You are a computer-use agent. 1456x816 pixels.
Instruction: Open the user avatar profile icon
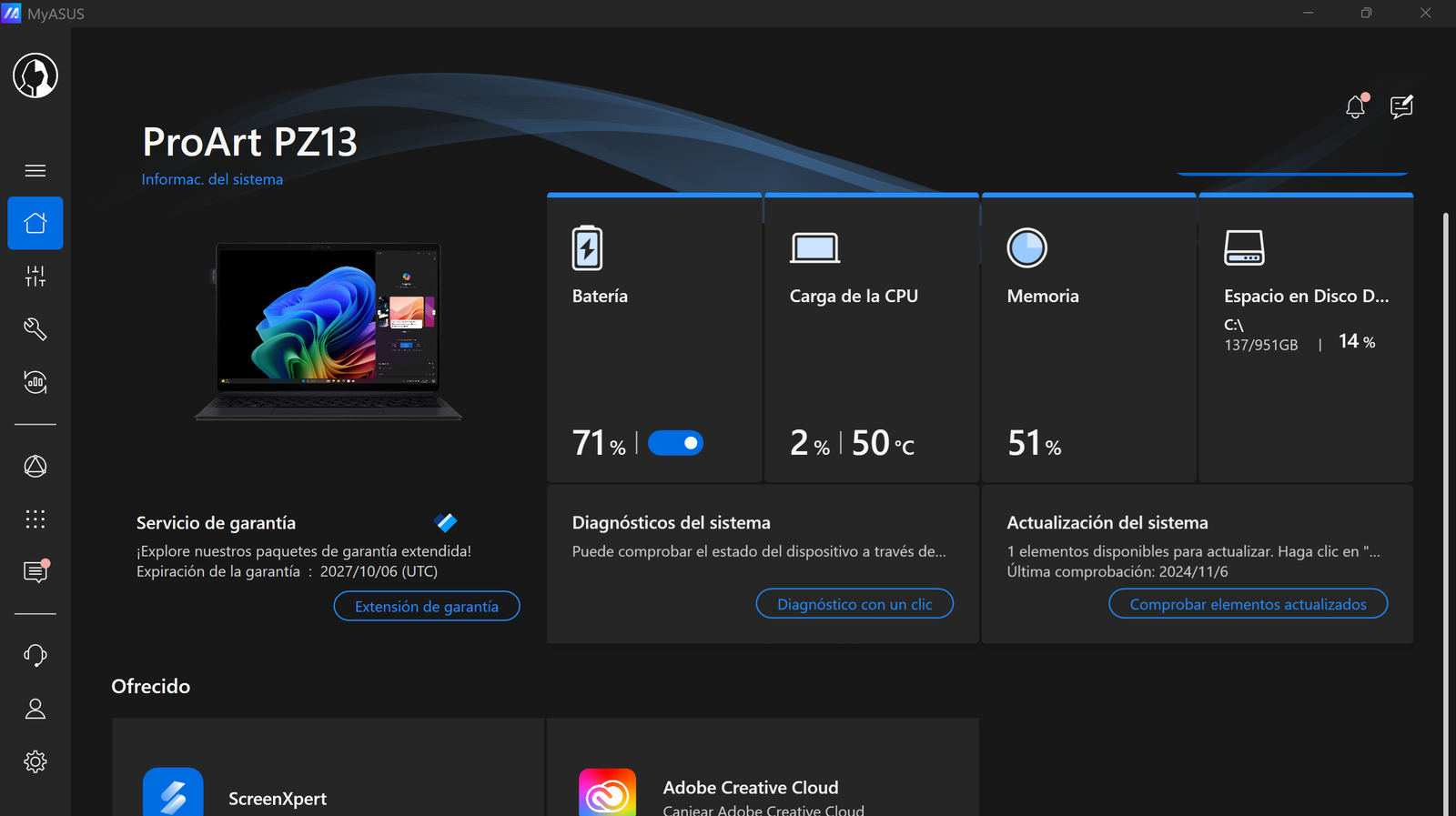[x=35, y=75]
